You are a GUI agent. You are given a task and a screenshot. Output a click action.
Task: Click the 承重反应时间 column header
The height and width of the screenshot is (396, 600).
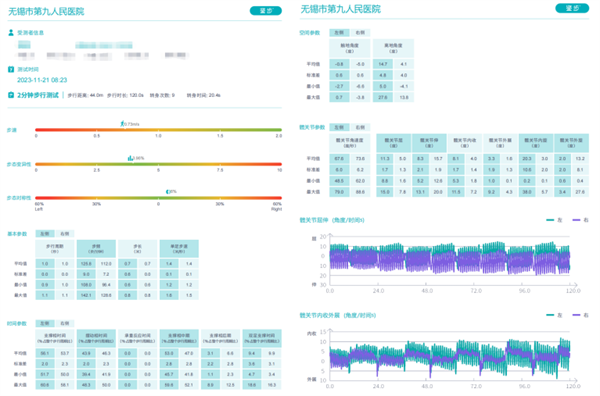coord(137,338)
